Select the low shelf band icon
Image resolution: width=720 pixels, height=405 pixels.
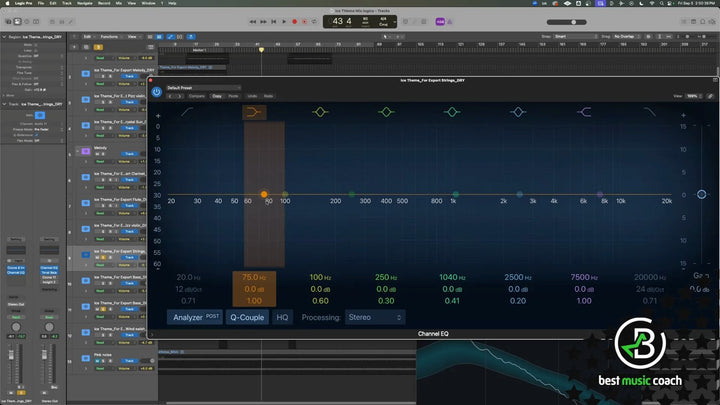point(254,112)
